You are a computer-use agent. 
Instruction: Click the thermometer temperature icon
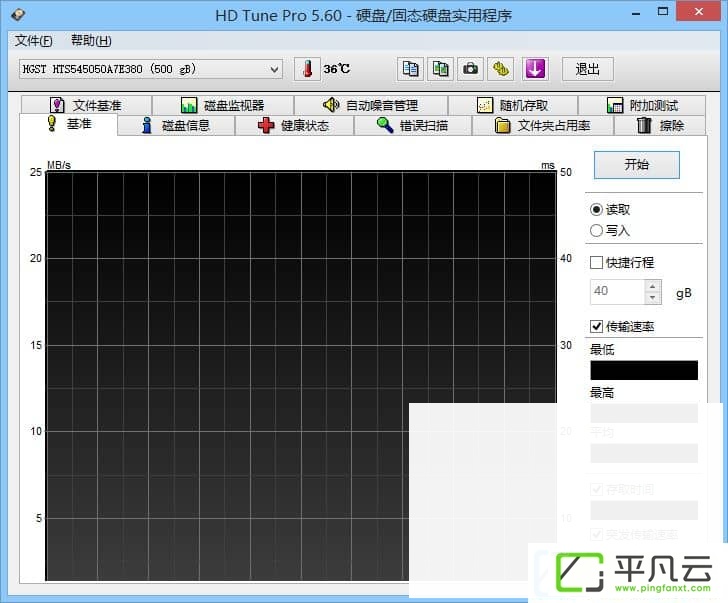[307, 69]
